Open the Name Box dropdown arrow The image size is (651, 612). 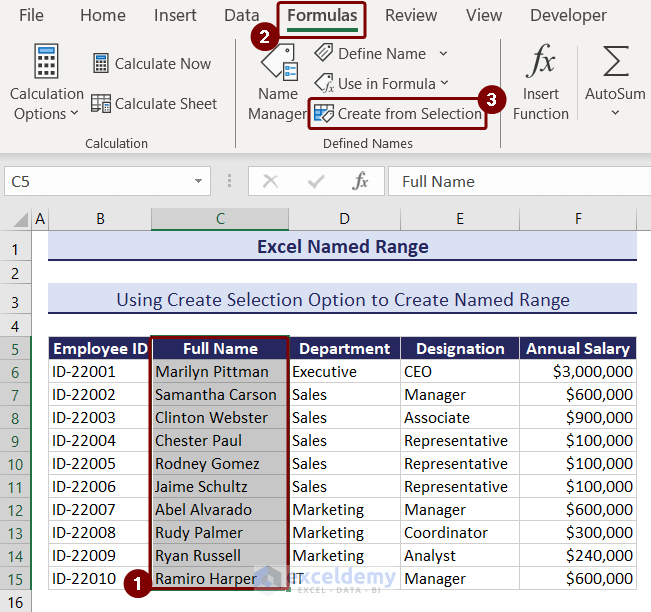[x=198, y=181]
